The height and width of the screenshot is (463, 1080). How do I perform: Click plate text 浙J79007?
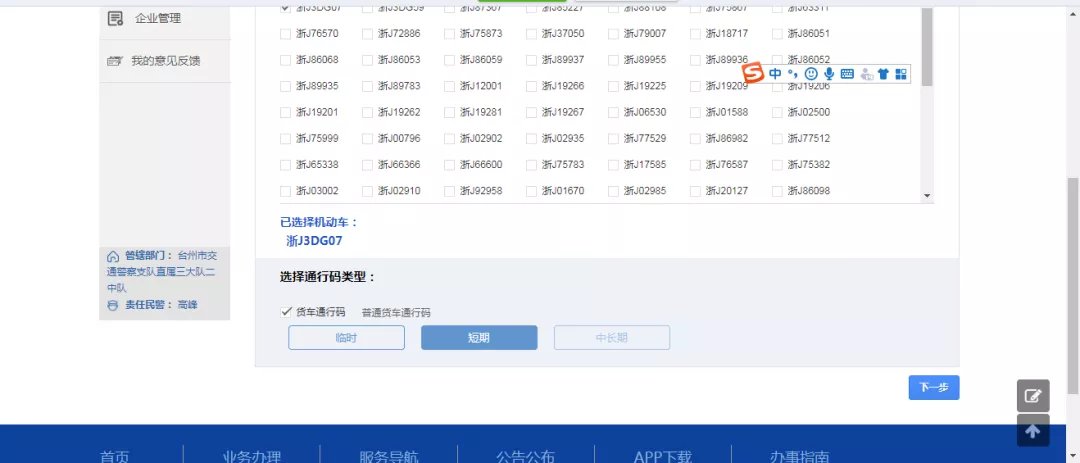(x=645, y=34)
